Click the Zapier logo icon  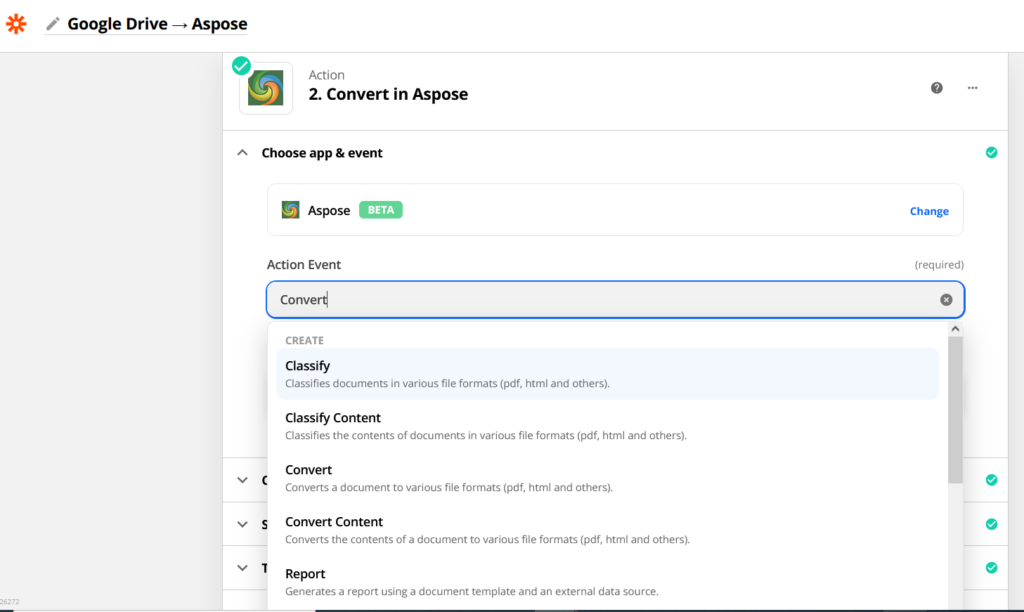(16, 24)
